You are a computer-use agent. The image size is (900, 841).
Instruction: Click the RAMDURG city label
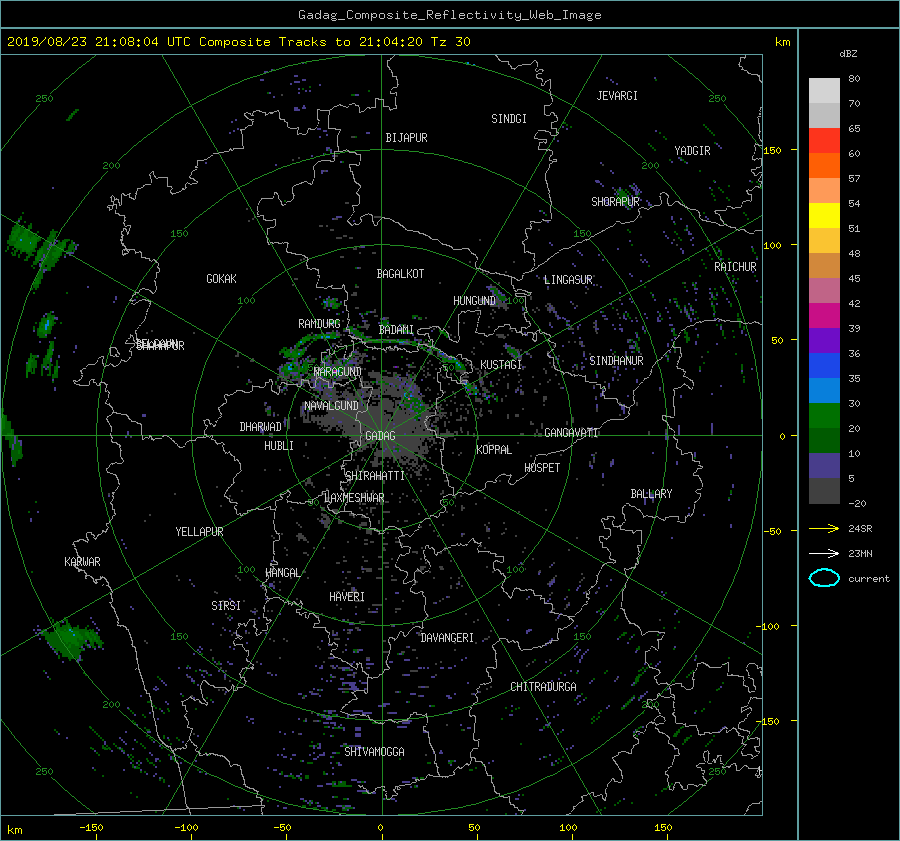click(x=319, y=324)
